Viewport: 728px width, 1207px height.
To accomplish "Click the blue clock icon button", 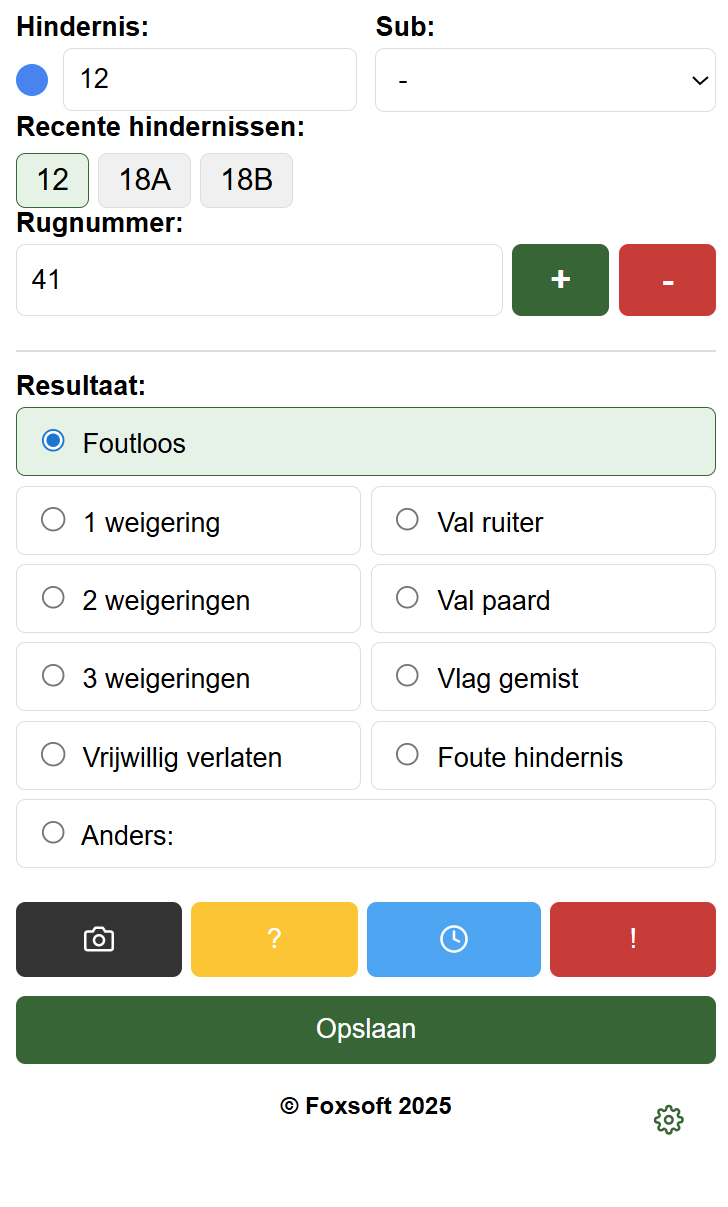I will 454,939.
